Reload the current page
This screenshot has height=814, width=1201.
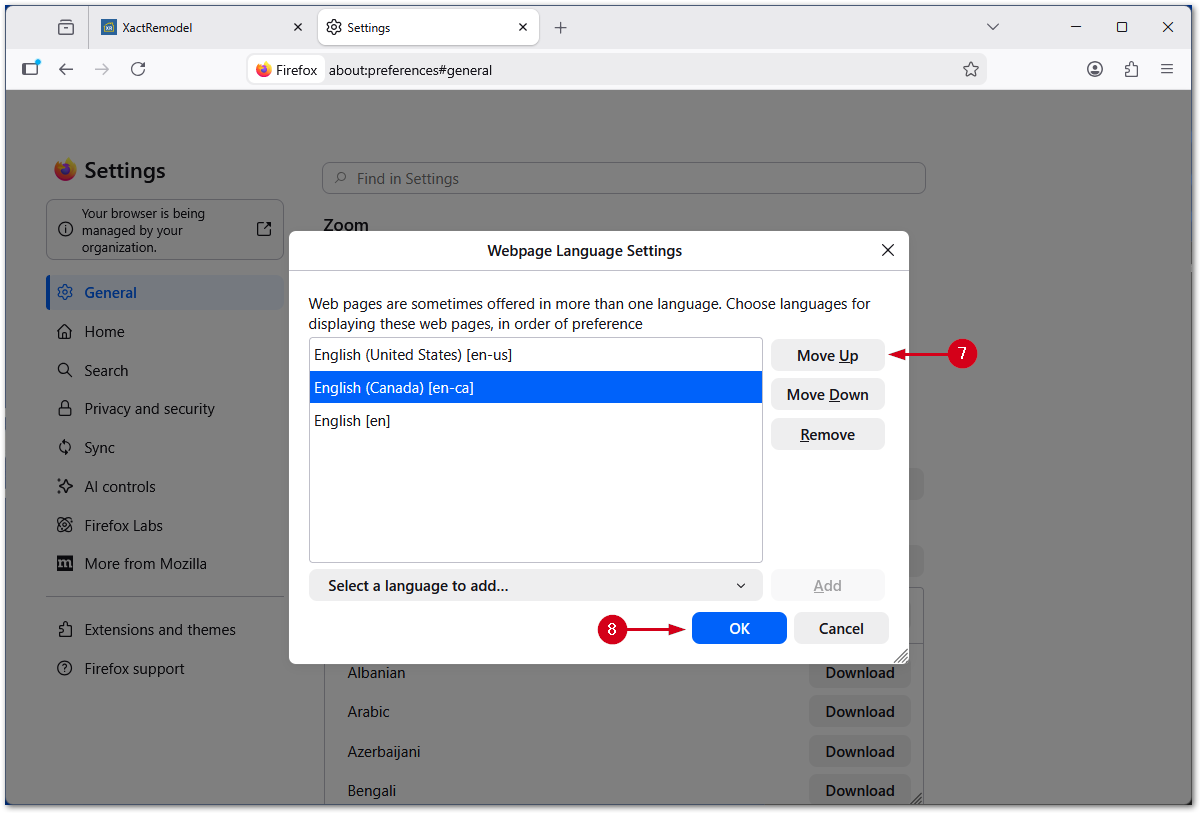click(138, 69)
